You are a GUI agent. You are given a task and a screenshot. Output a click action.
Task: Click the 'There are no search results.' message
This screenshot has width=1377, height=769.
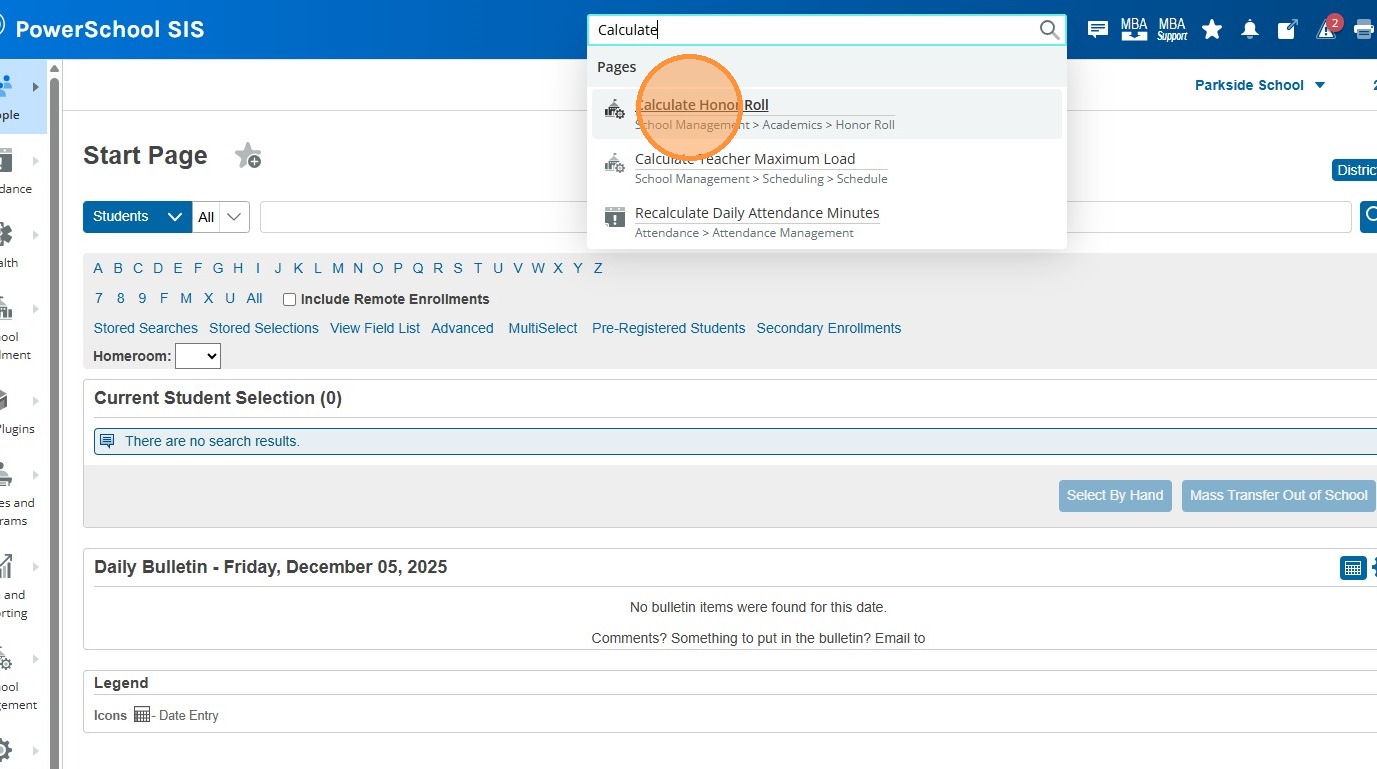click(x=212, y=441)
